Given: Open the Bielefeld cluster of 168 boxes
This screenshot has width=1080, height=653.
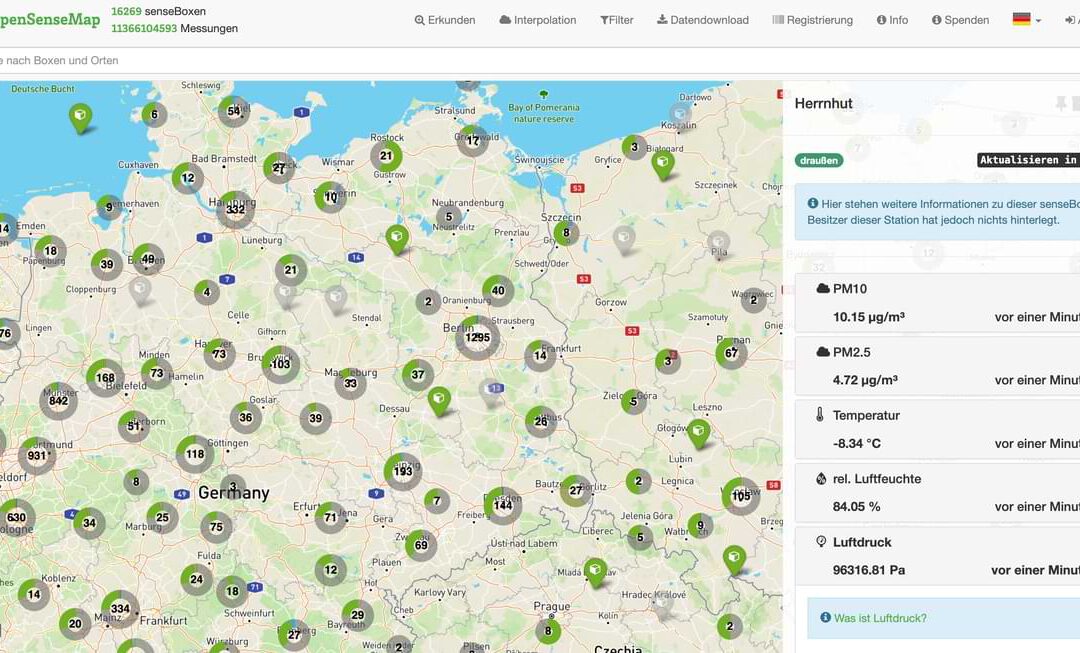Looking at the screenshot, I should [105, 377].
